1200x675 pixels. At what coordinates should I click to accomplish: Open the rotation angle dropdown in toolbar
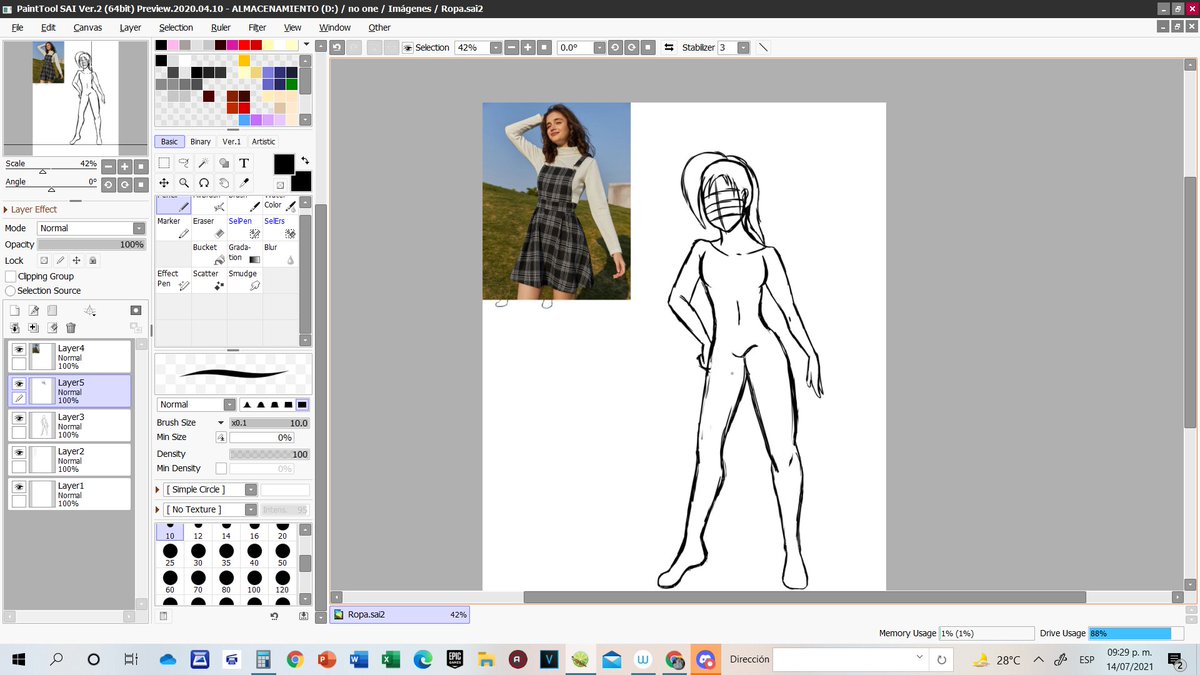tap(599, 47)
